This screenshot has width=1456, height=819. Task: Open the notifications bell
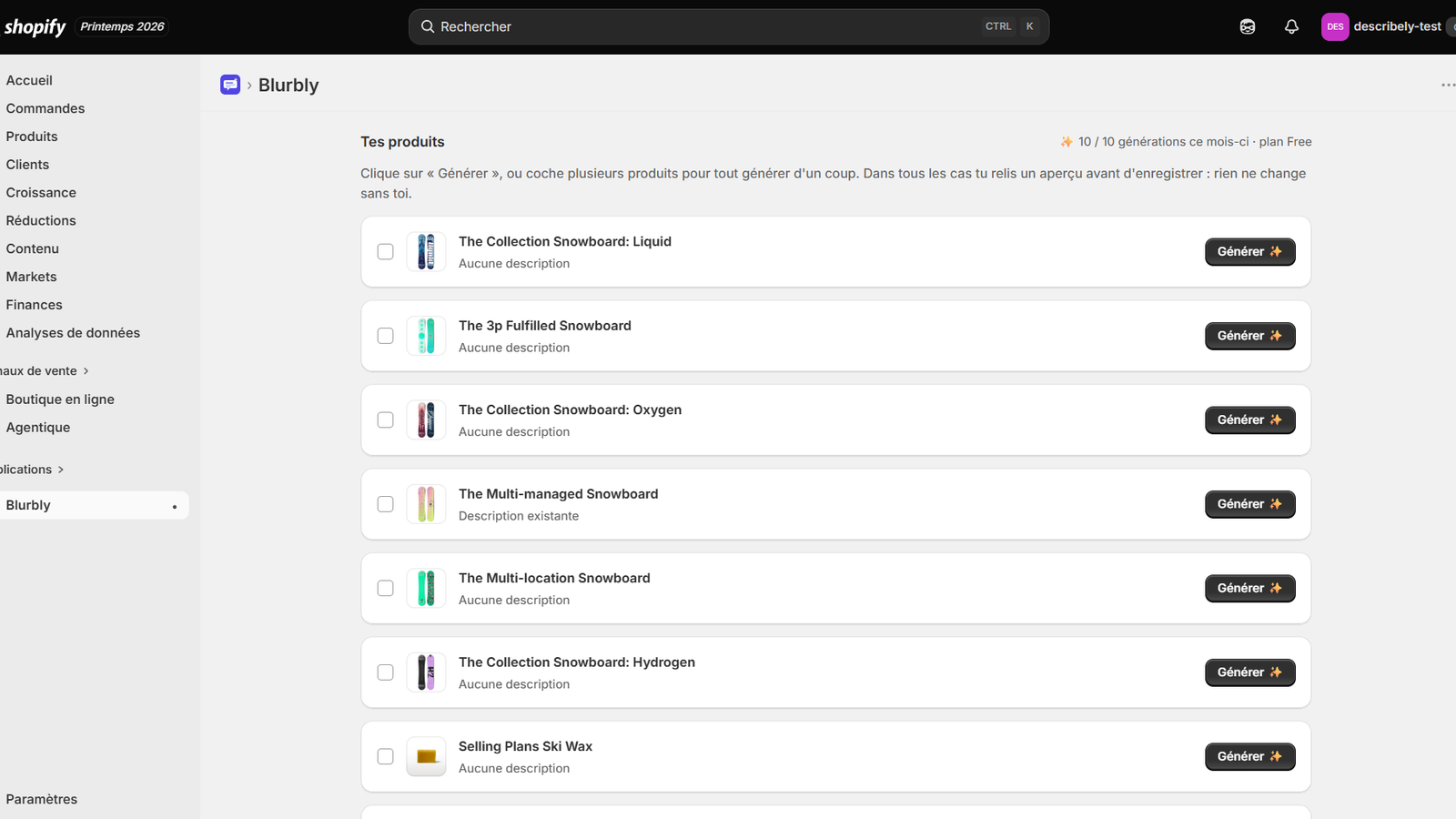[1291, 26]
